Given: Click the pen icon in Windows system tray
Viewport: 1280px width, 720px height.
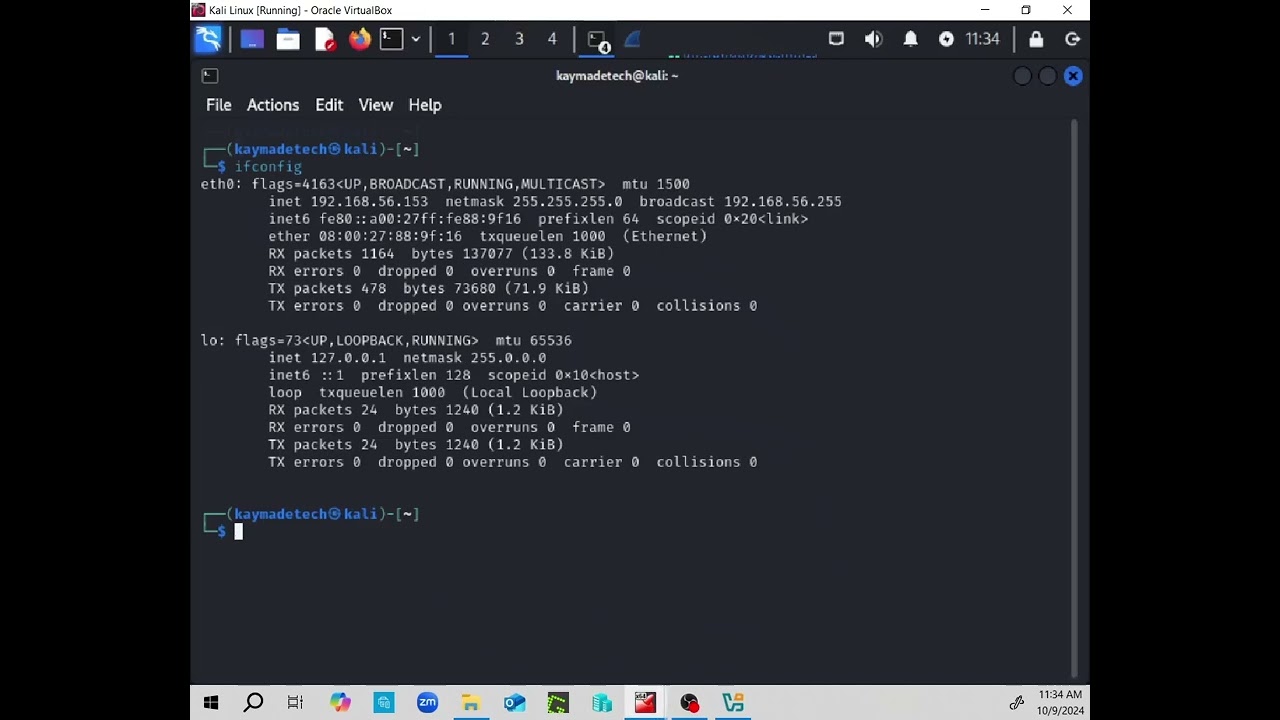Looking at the screenshot, I should 1016,703.
